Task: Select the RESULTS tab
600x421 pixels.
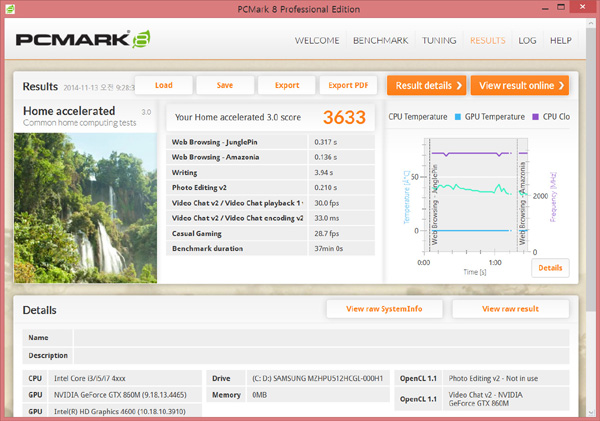Action: tap(488, 41)
